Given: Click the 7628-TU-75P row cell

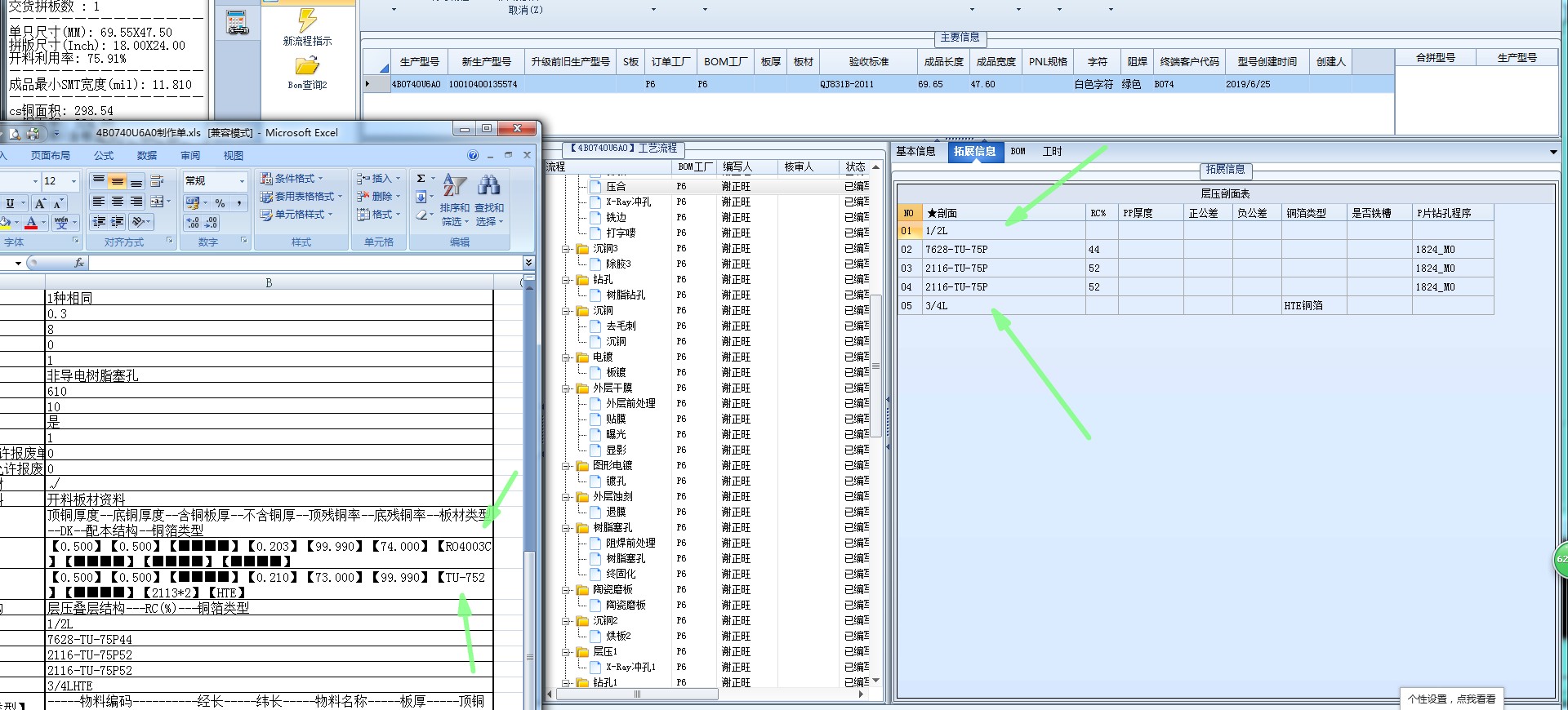Looking at the screenshot, I should pos(1003,250).
